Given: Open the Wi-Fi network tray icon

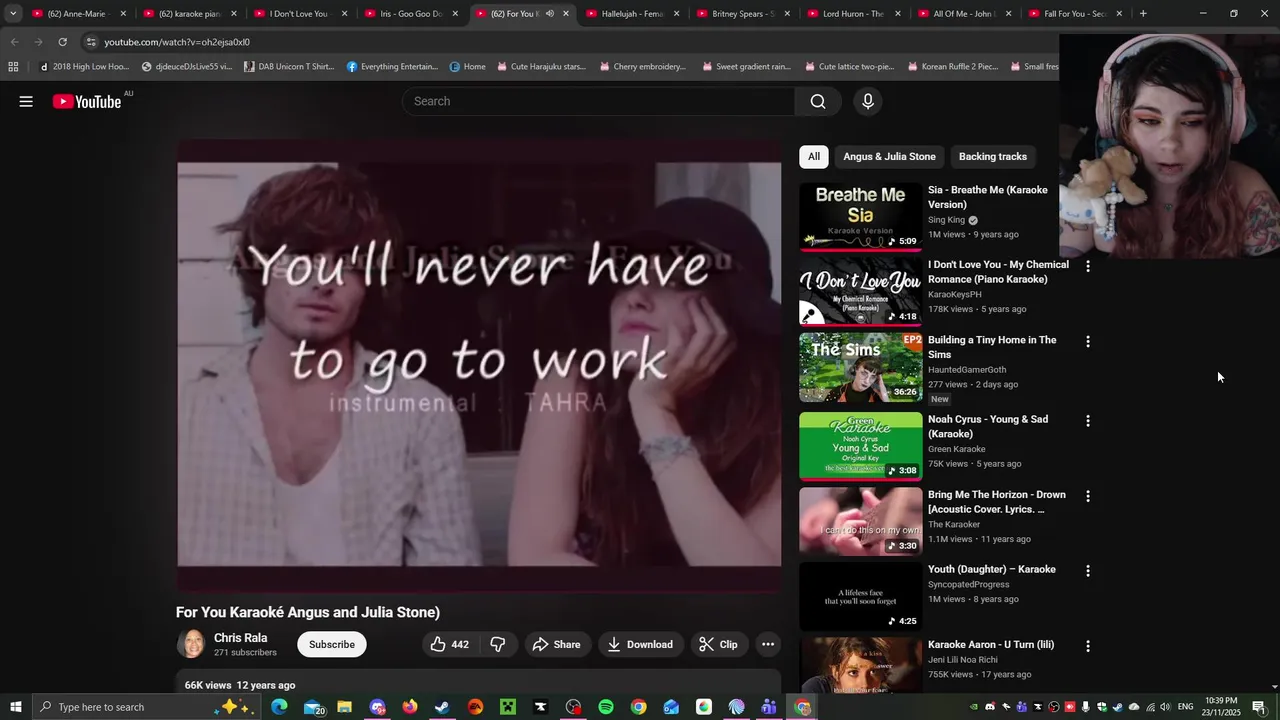Looking at the screenshot, I should tap(1150, 707).
